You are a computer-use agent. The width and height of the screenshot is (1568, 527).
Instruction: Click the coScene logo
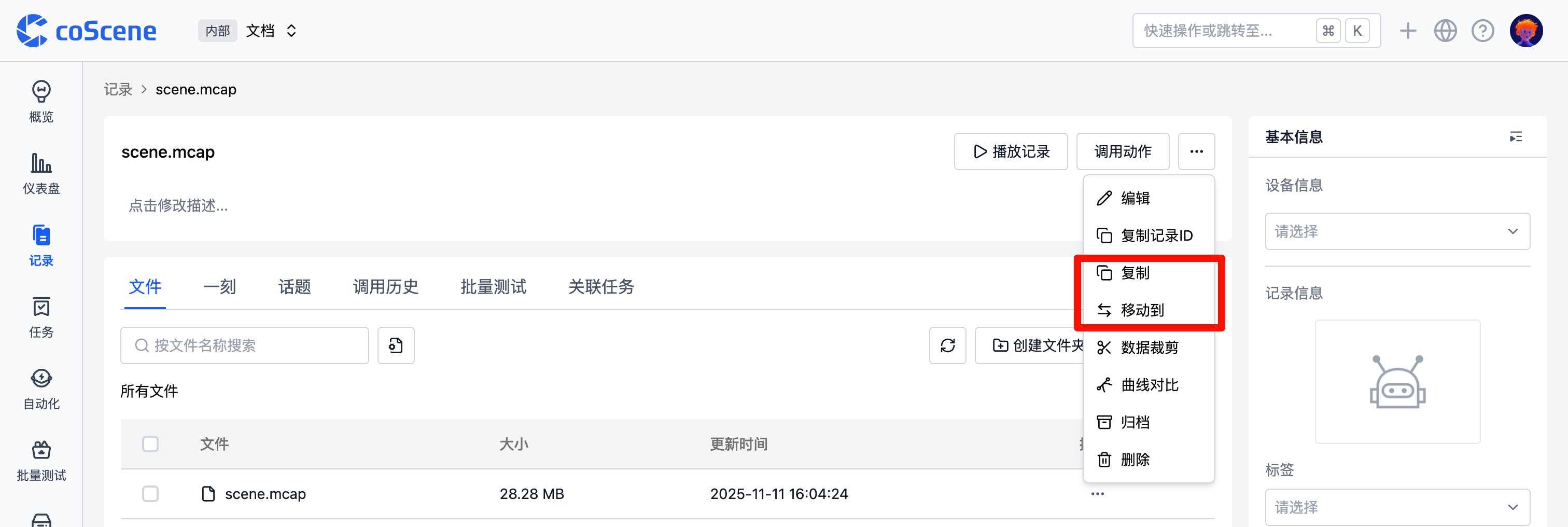point(85,30)
